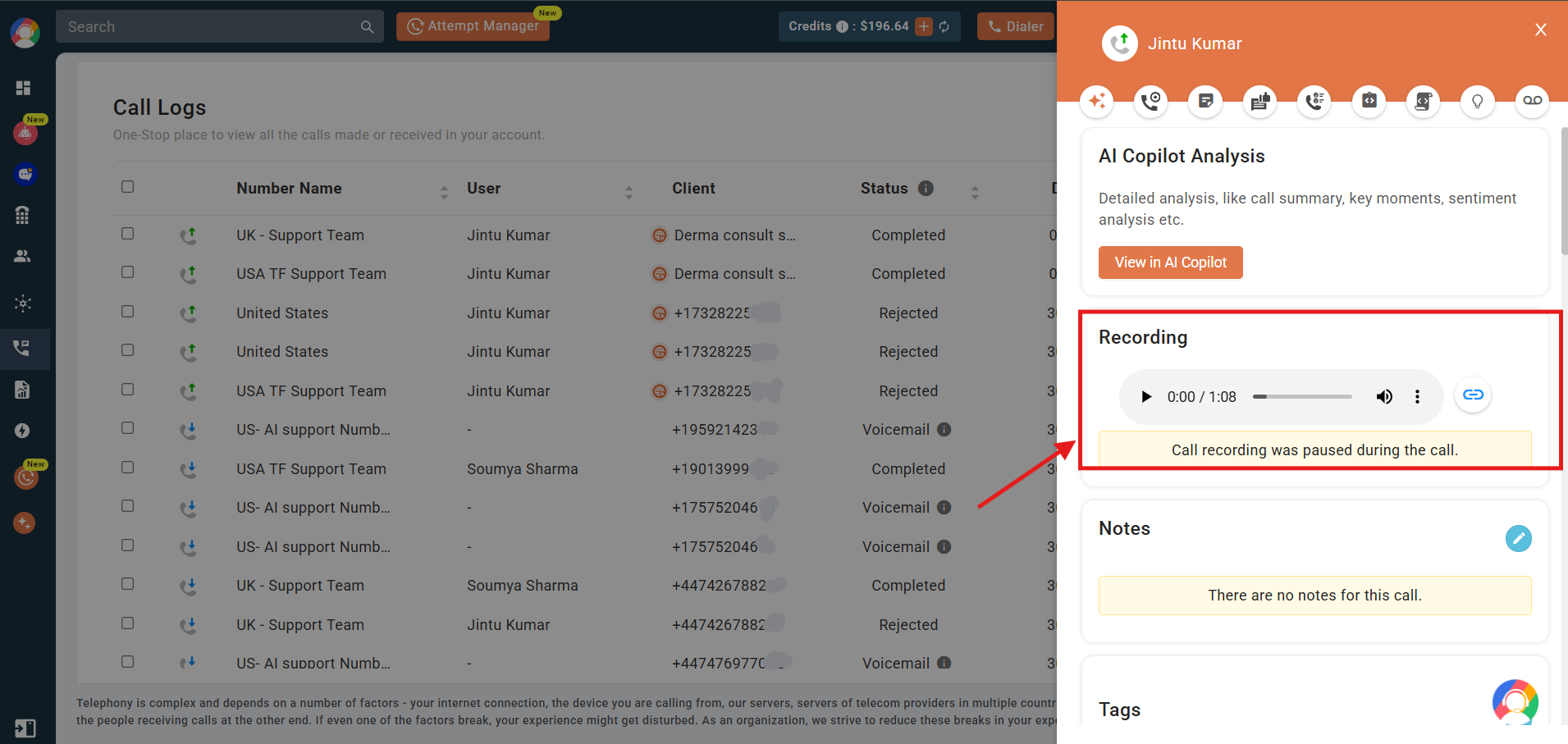Image resolution: width=1568 pixels, height=744 pixels.
Task: Open first Derma consult client cell
Action: tap(724, 235)
